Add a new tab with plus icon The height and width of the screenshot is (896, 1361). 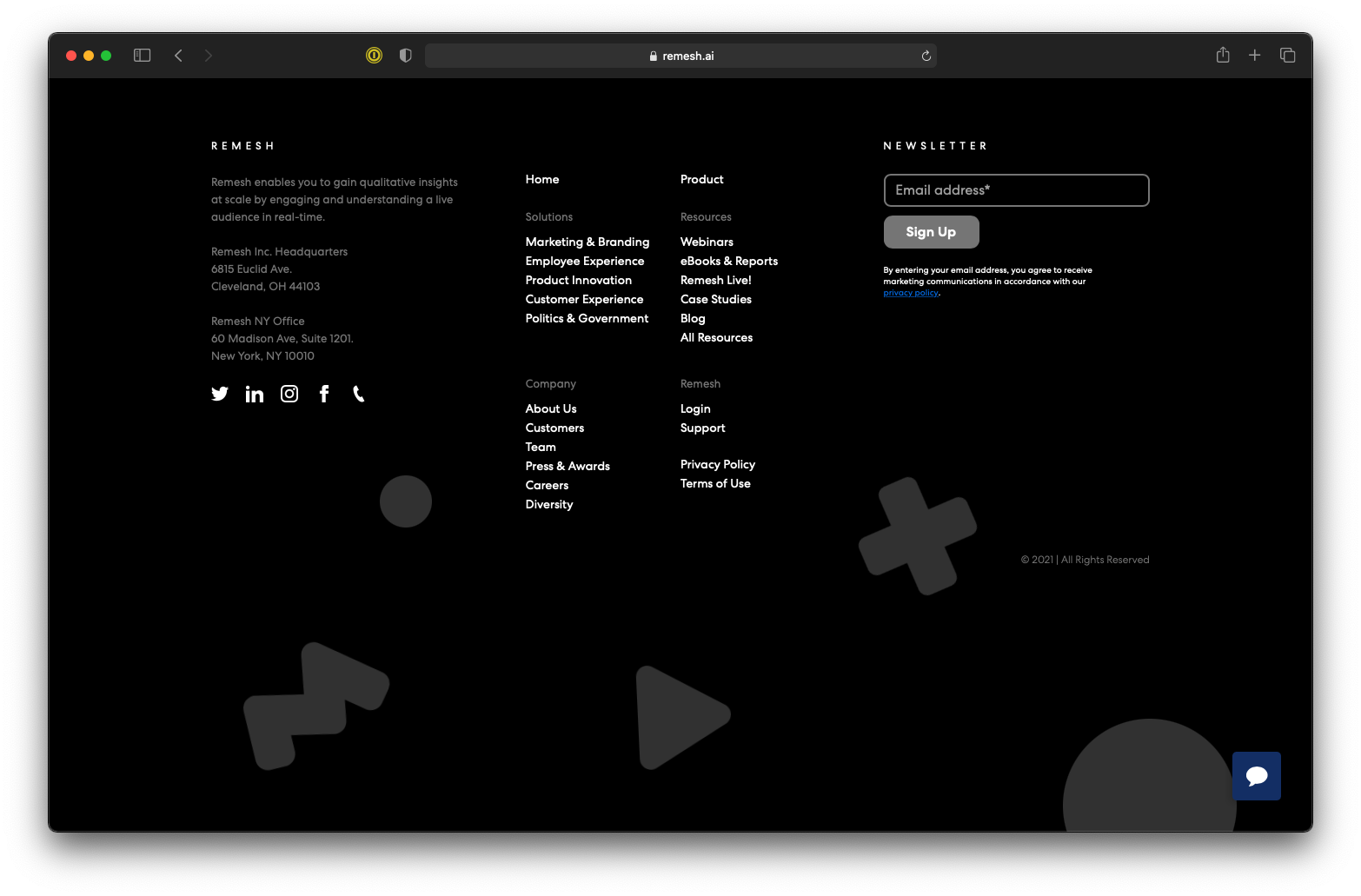click(x=1255, y=56)
